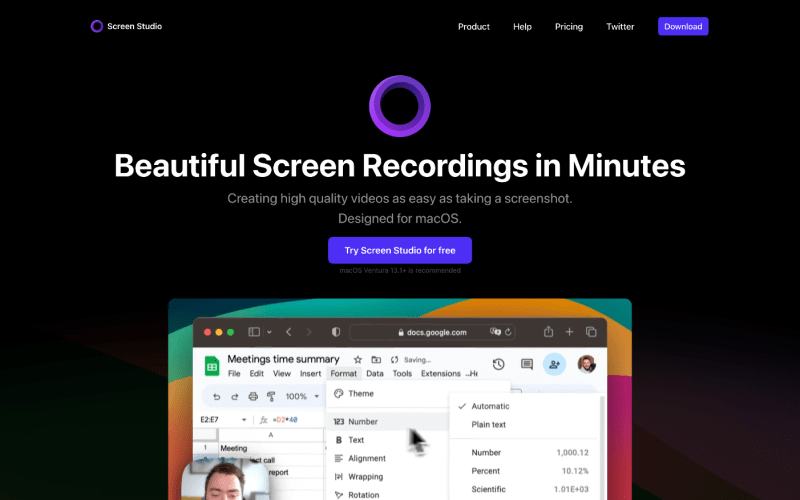Expand the sidebar dropdown chevron
800x500 pixels.
pyautogui.click(x=269, y=332)
